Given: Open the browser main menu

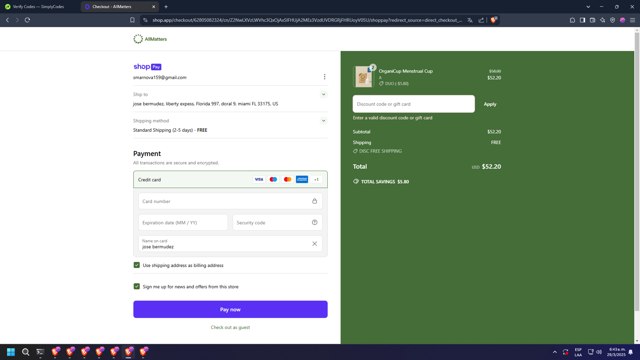Looking at the screenshot, I should point(632,20).
